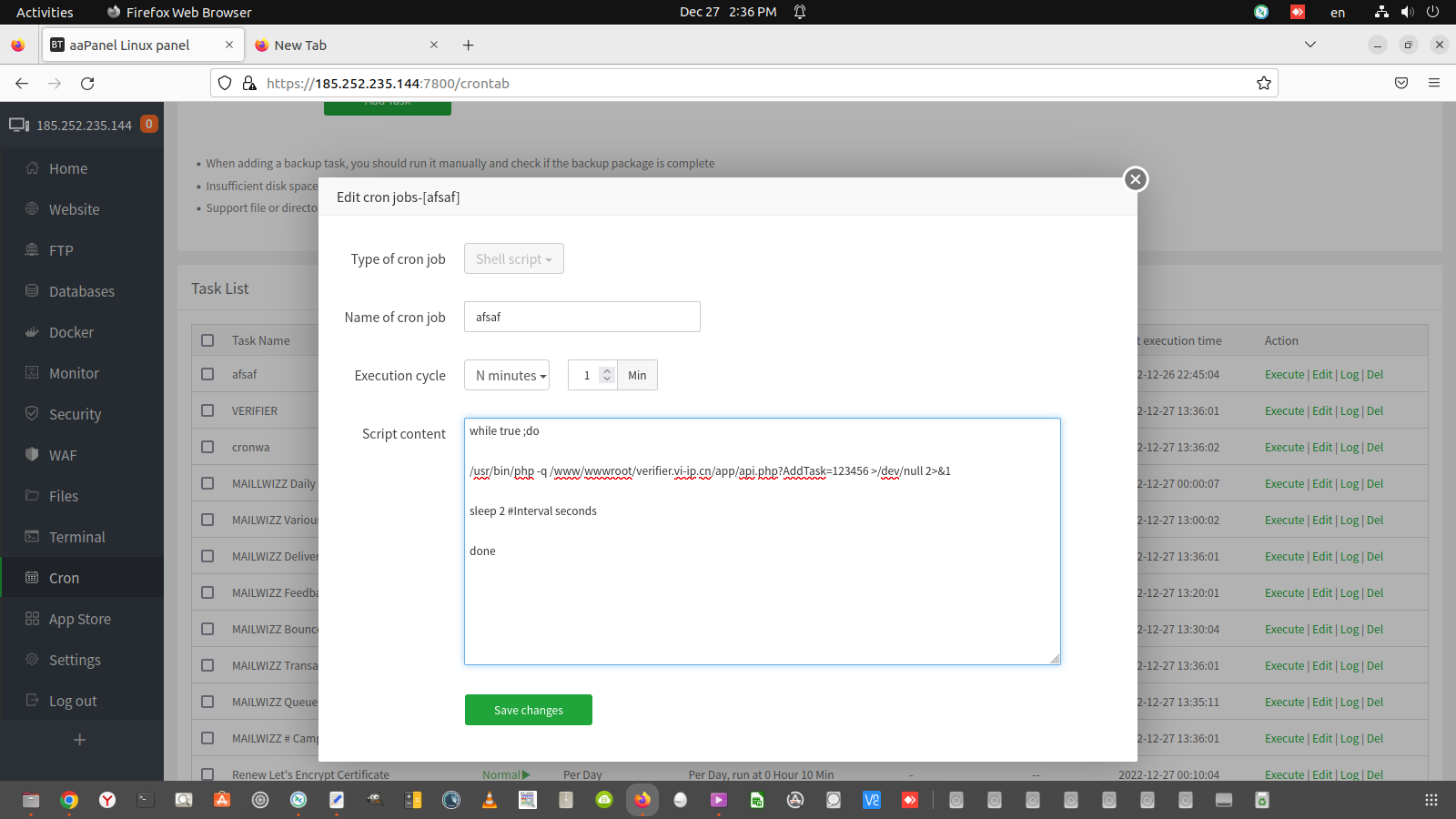Click the notification bell in top bar
The height and width of the screenshot is (819, 1456).
(x=800, y=12)
